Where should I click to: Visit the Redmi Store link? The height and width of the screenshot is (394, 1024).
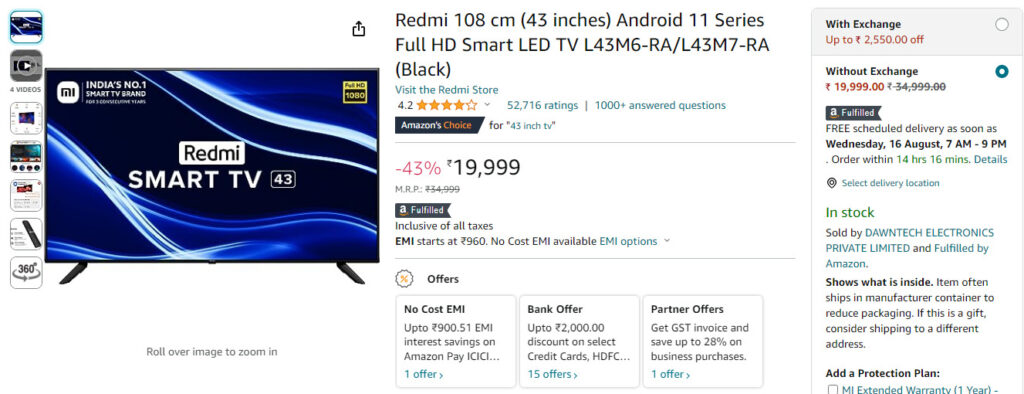click(447, 90)
